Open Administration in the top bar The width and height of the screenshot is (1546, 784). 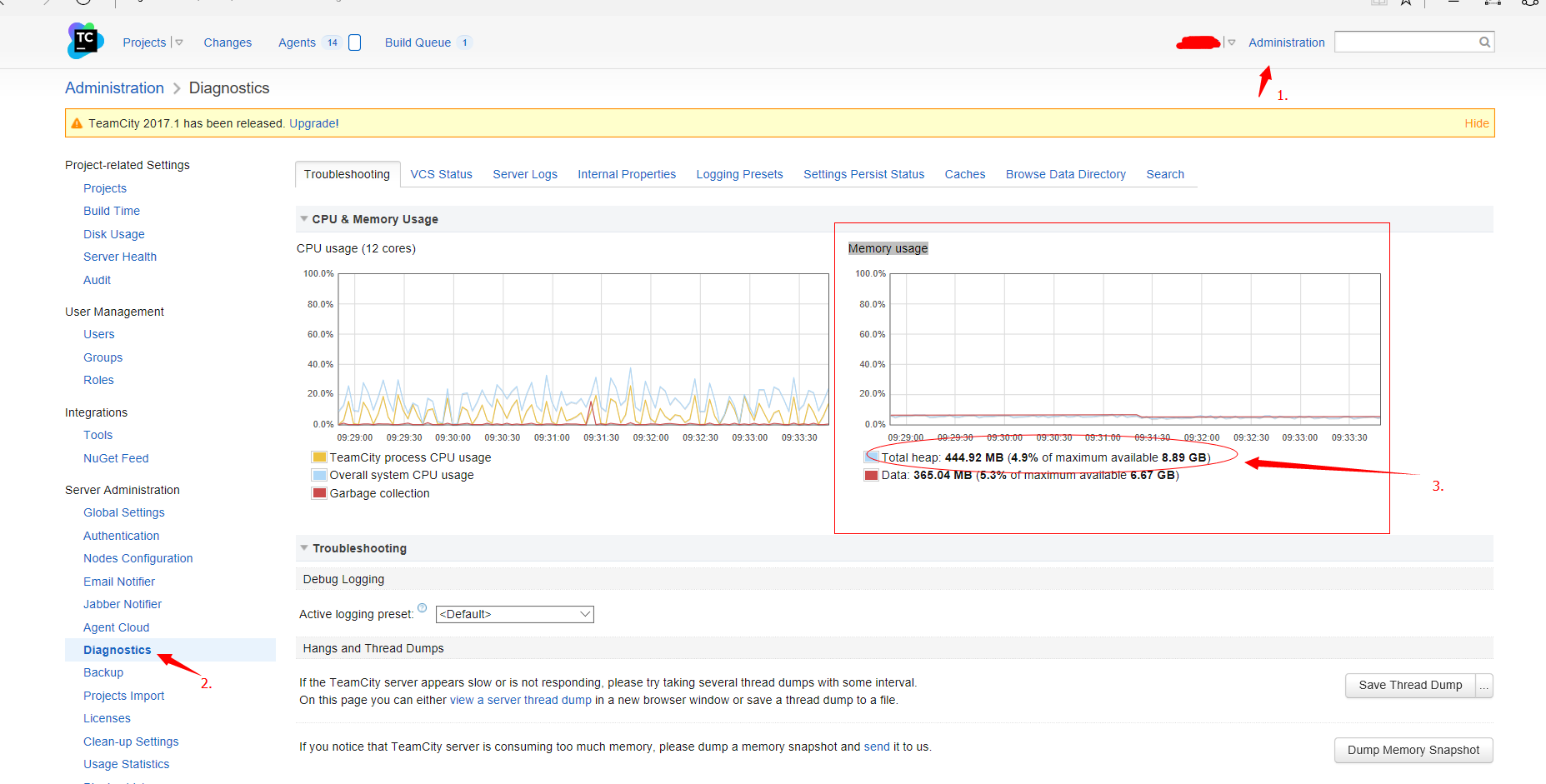click(x=1286, y=42)
